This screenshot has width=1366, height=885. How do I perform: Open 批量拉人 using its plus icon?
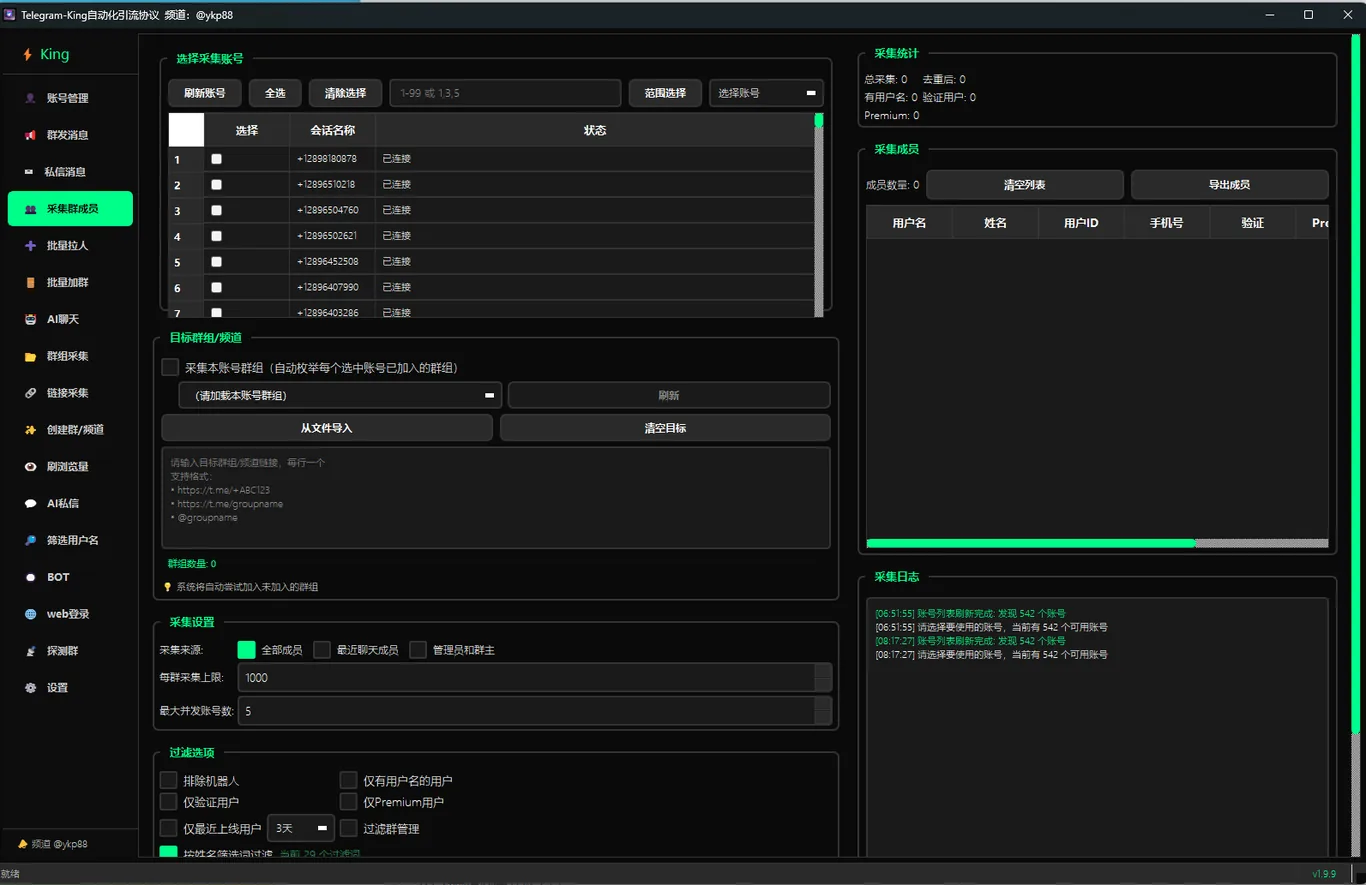tap(30, 245)
